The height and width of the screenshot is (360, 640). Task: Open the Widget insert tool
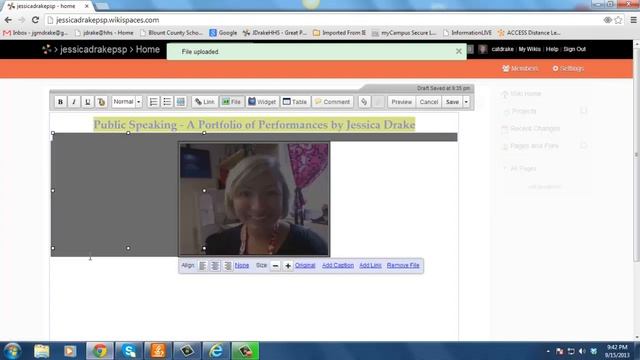262,102
